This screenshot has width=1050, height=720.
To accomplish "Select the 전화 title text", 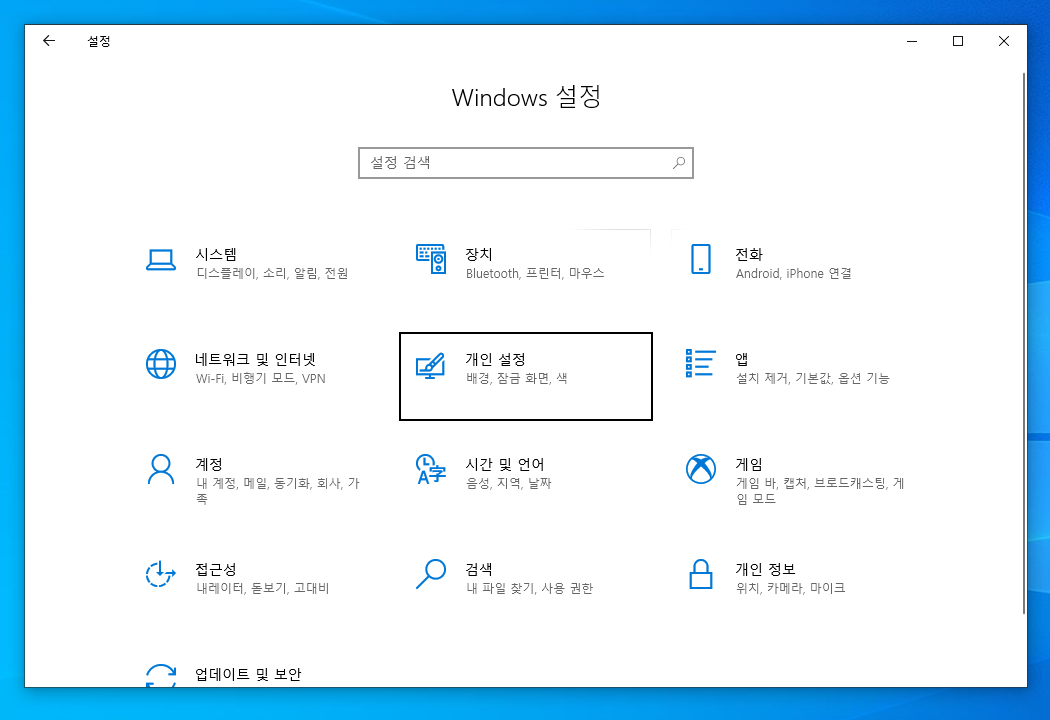I will (x=749, y=255).
